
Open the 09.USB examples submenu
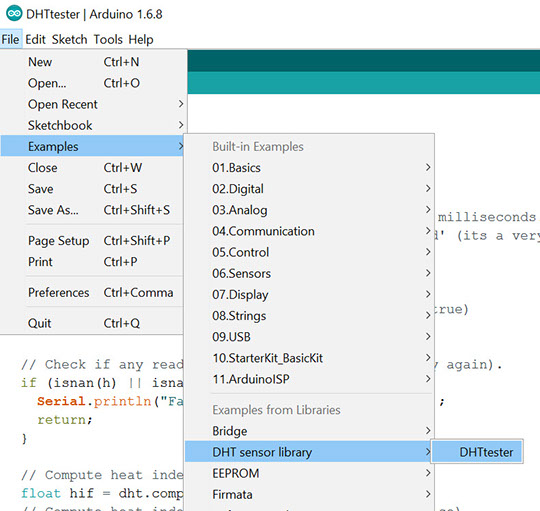click(x=309, y=337)
